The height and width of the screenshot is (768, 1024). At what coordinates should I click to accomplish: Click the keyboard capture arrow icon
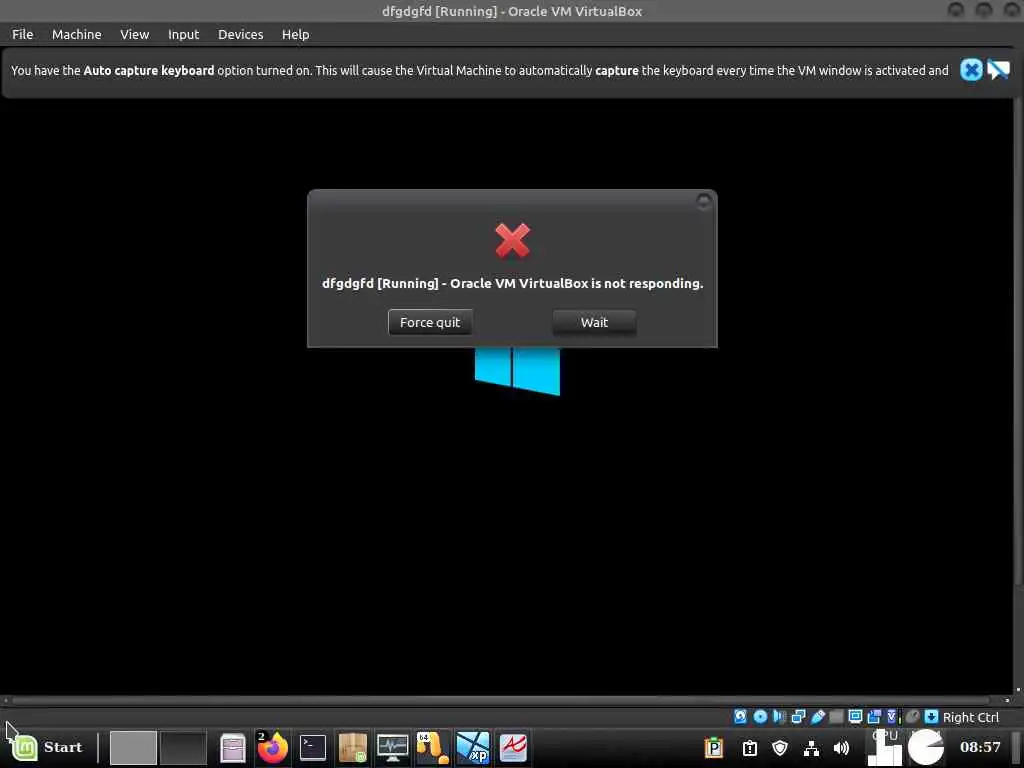point(931,716)
